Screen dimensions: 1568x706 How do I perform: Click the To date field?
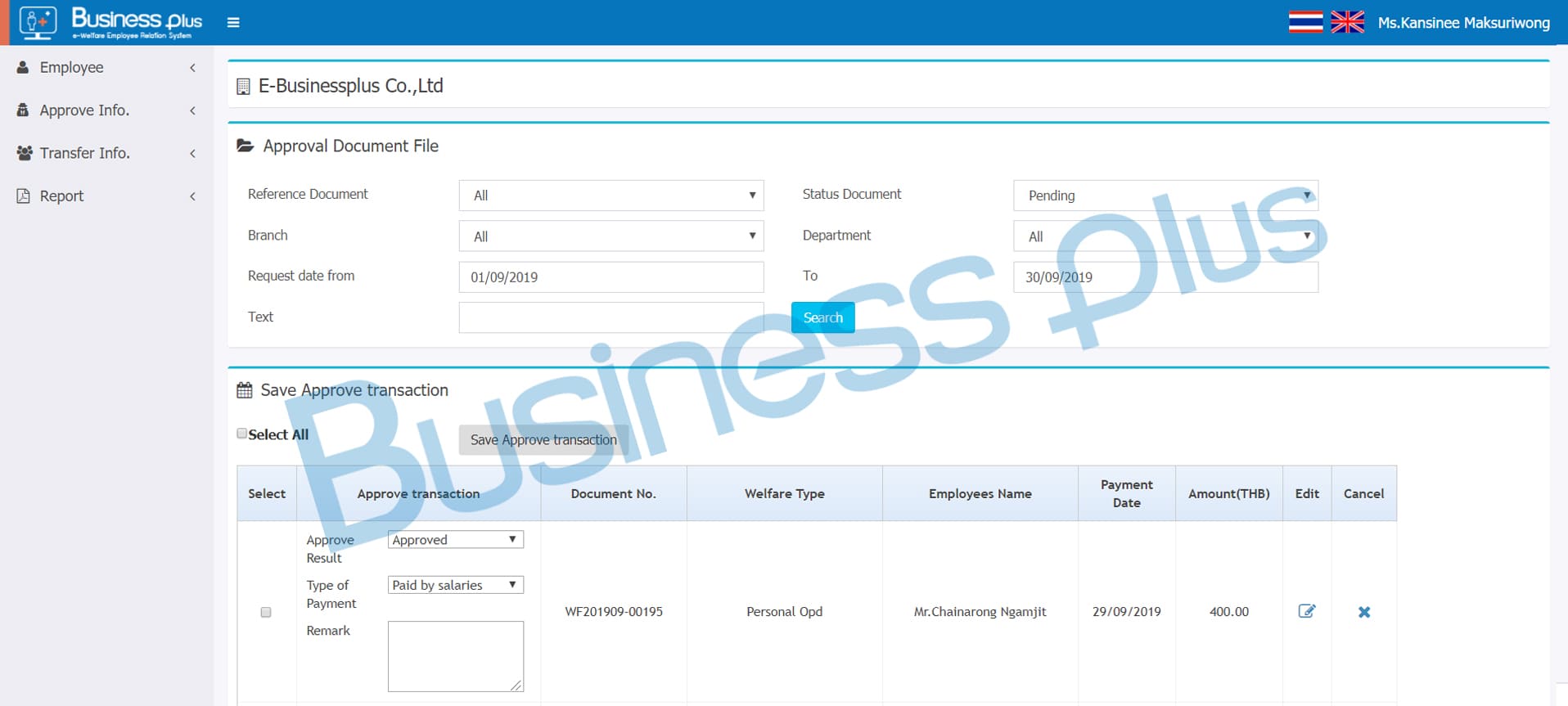pyautogui.click(x=1165, y=277)
